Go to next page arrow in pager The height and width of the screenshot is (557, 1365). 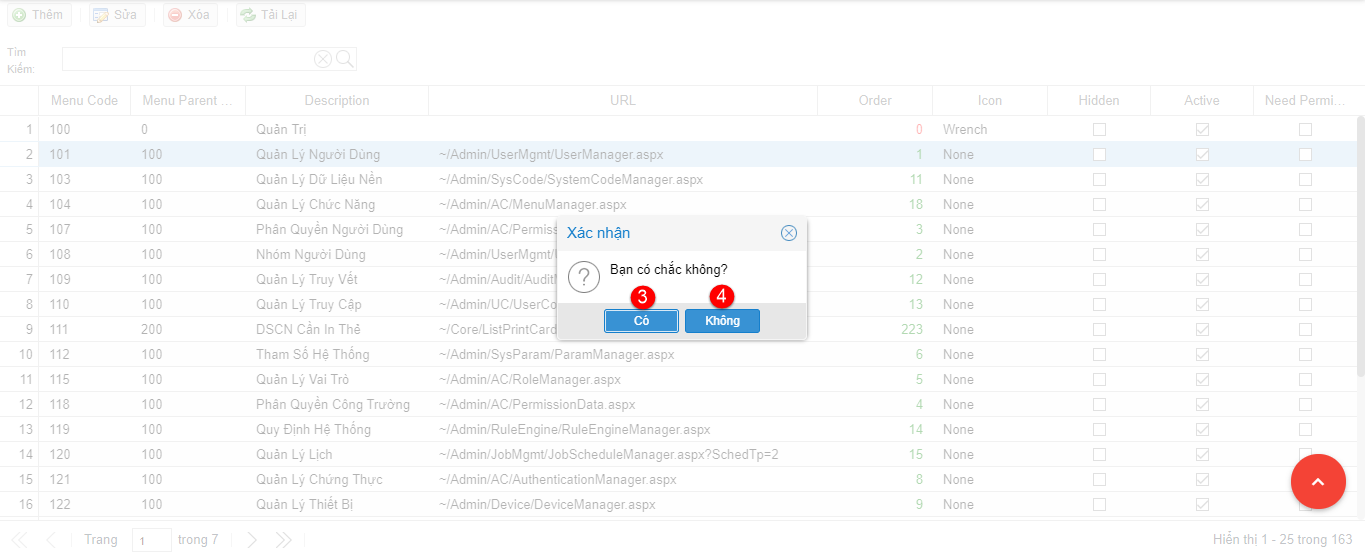(252, 540)
